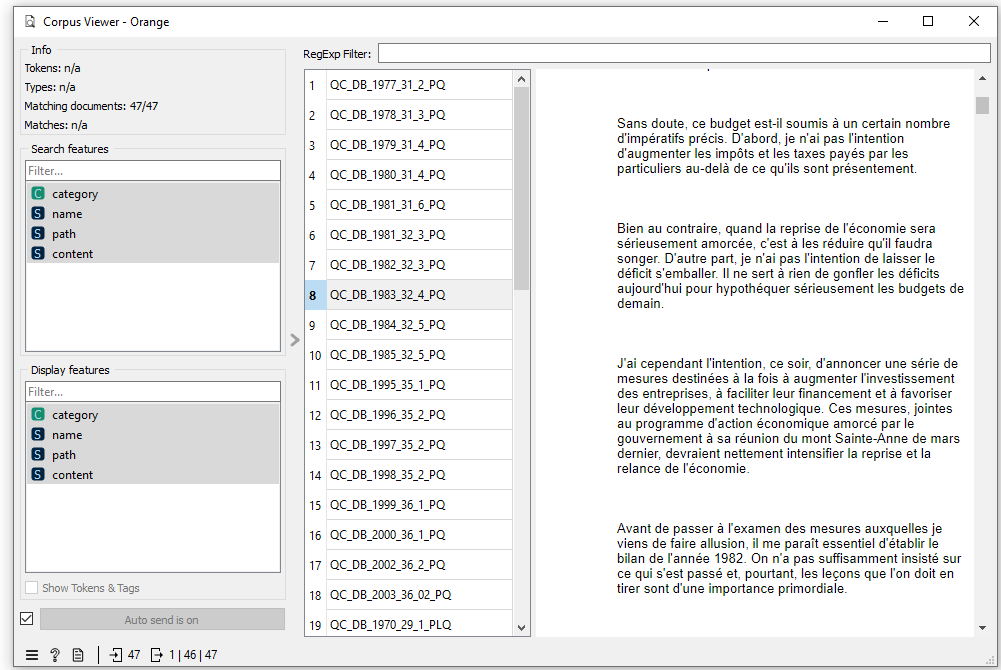Click the Search features filter box
1001x670 pixels.
(x=153, y=171)
